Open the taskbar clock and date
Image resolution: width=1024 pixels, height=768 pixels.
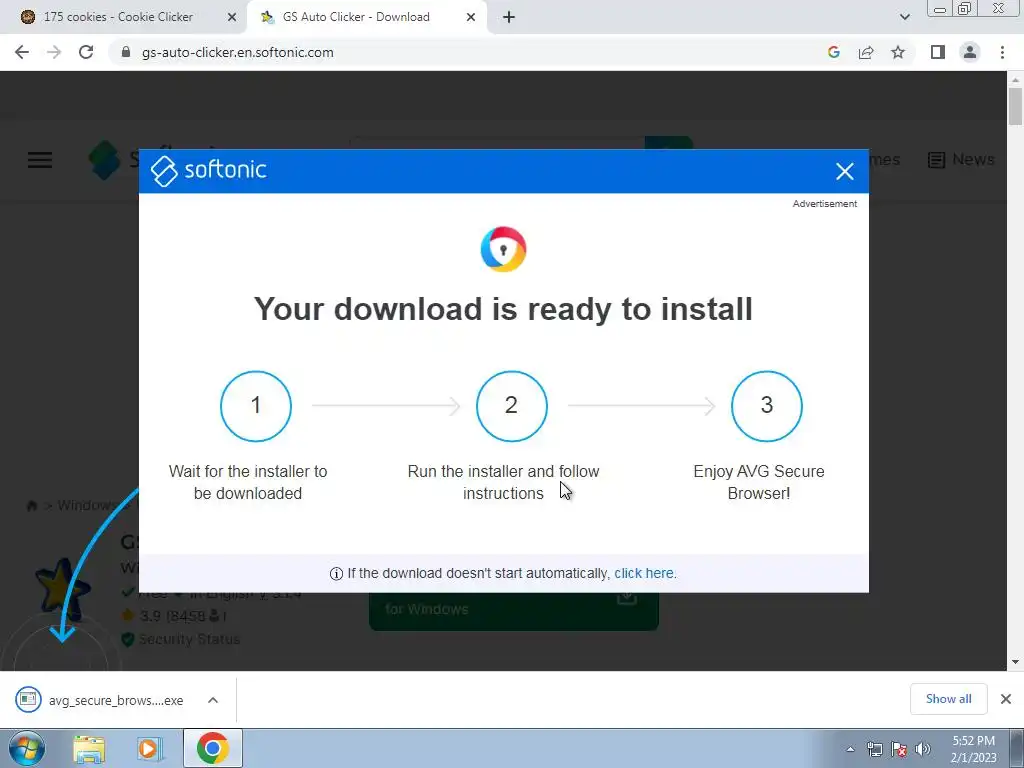(973, 749)
